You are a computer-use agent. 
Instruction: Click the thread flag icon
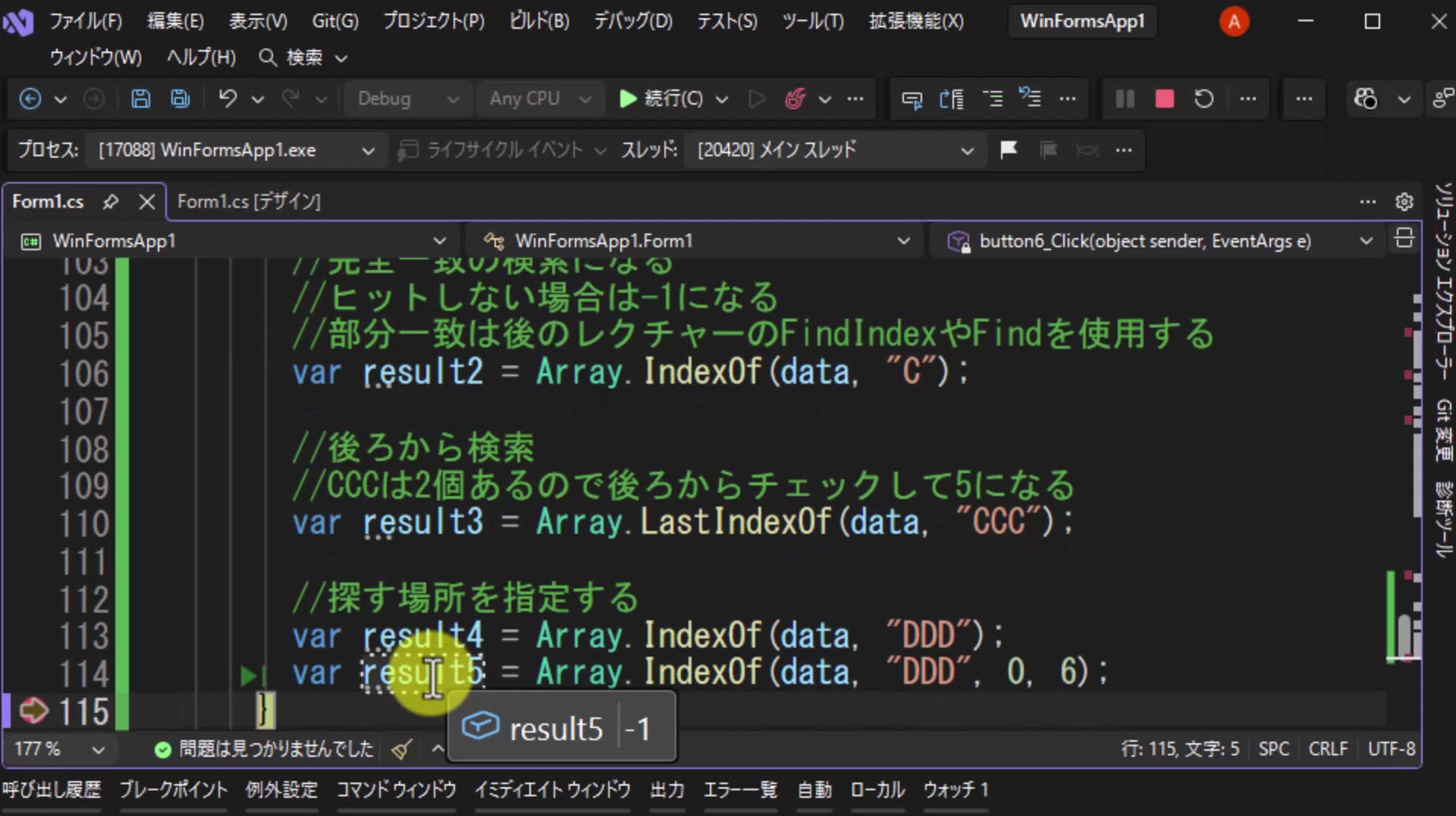click(x=1009, y=149)
